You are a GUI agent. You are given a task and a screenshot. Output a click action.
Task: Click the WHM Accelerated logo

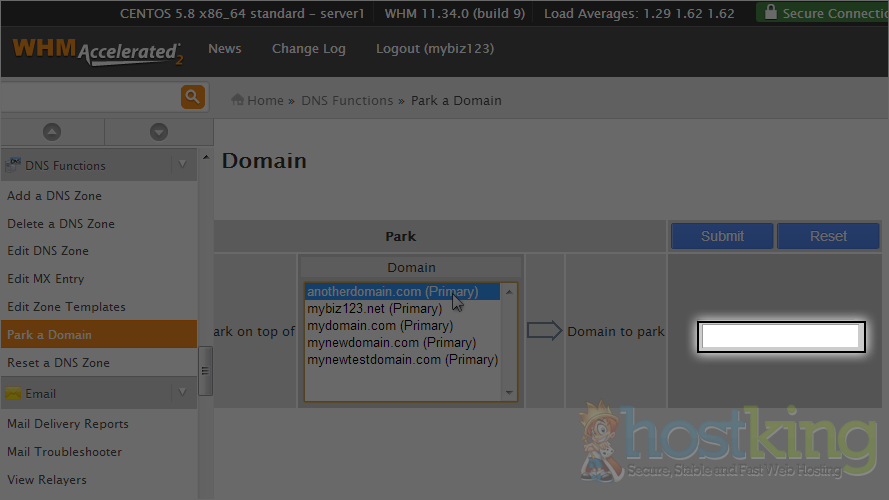pyautogui.click(x=97, y=51)
